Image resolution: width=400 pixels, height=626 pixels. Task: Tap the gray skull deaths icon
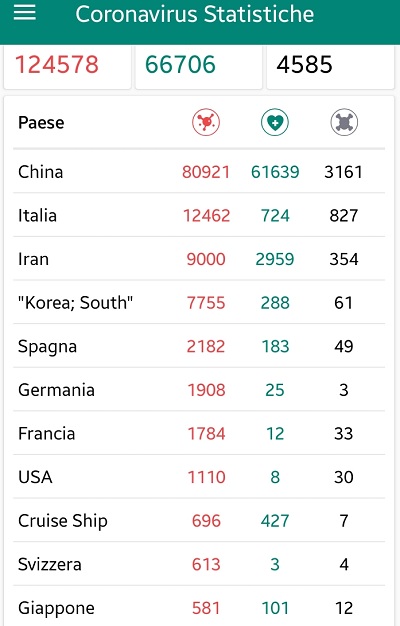pyautogui.click(x=344, y=122)
